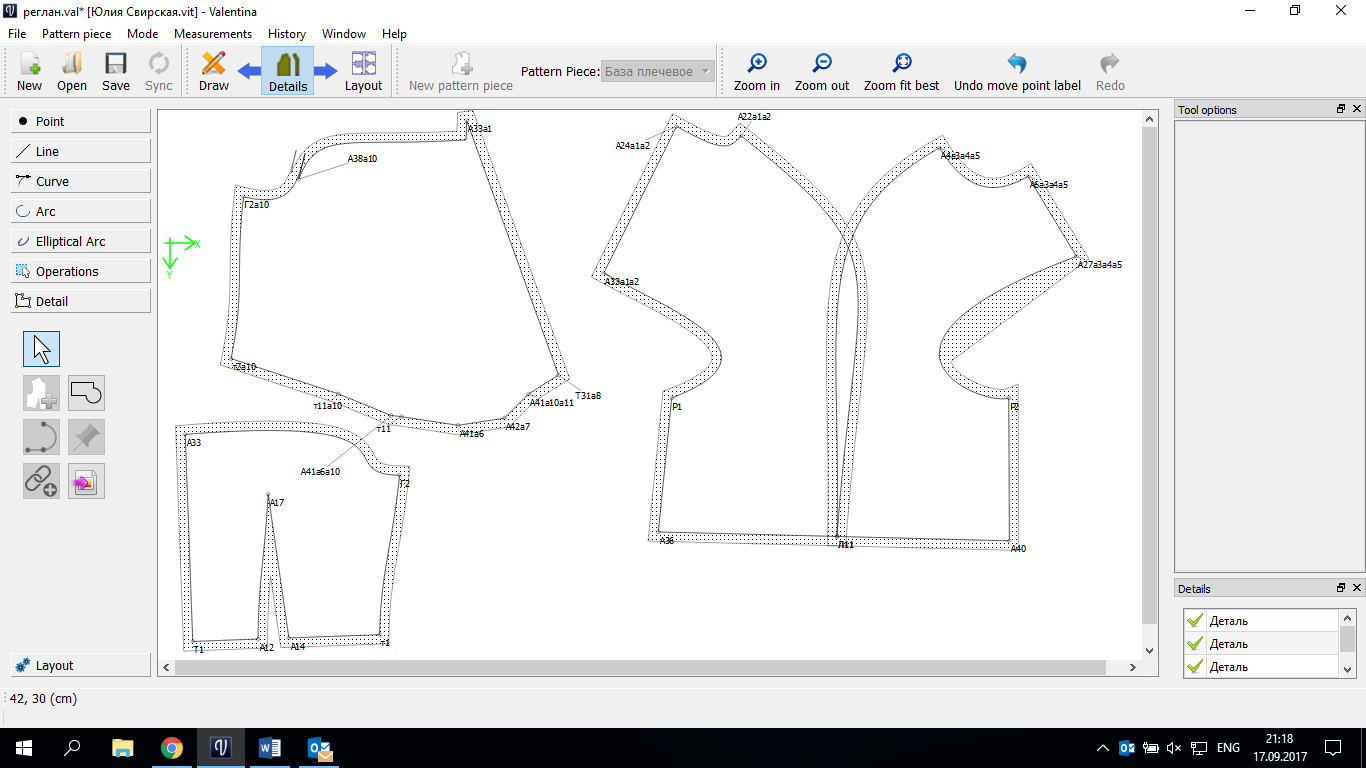
Task: Click the chain link with plus tool
Action: click(x=42, y=481)
